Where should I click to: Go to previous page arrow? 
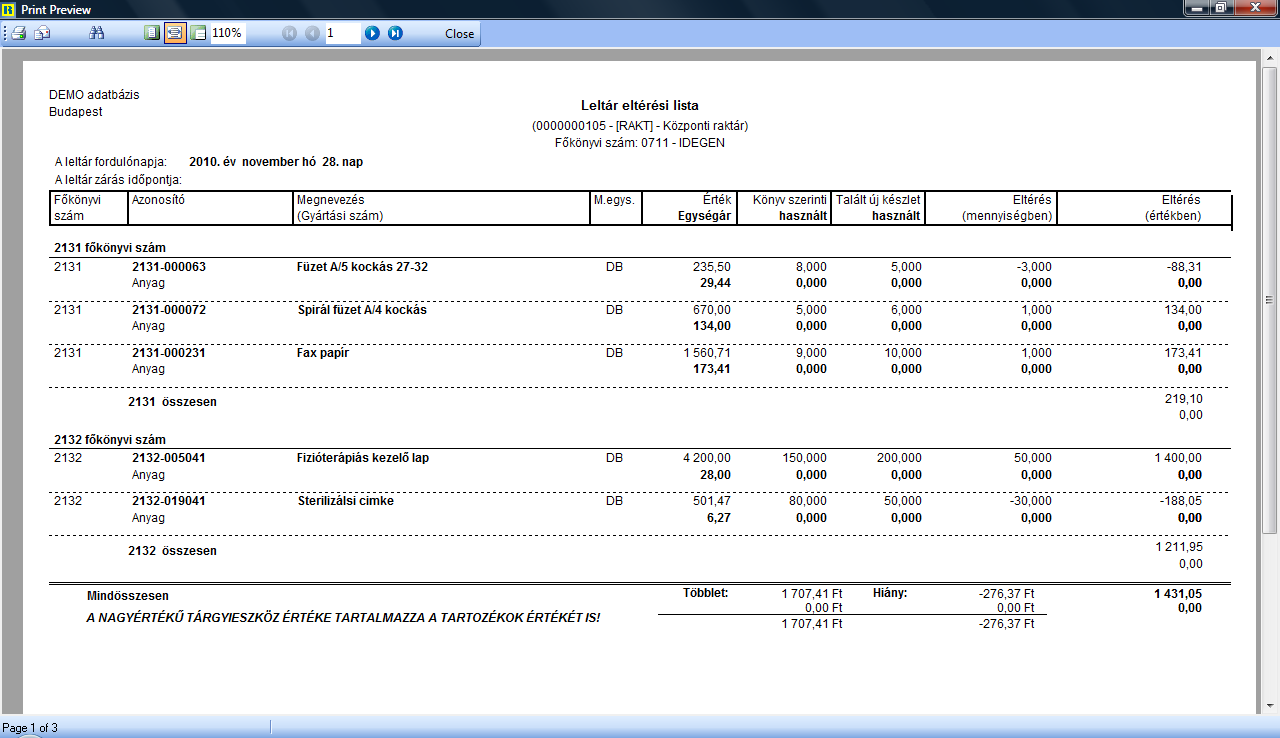[313, 33]
